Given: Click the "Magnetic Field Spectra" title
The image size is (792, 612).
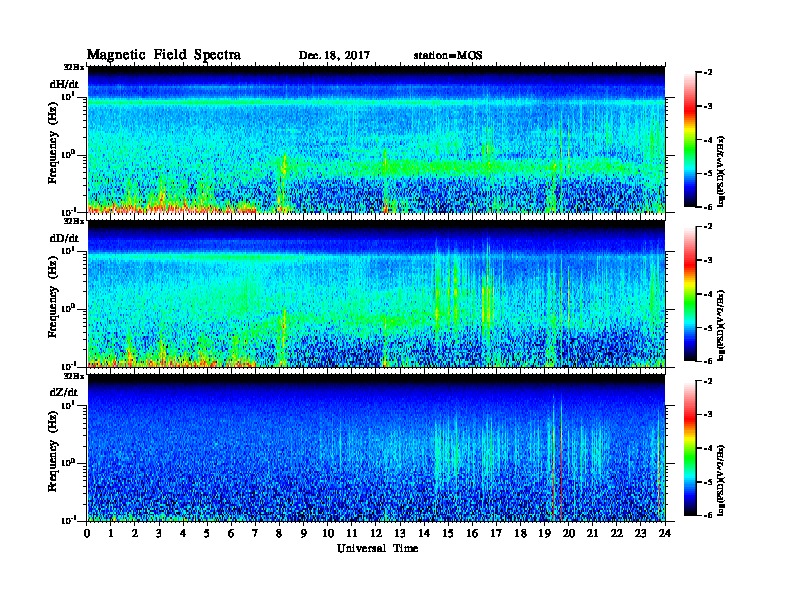Looking at the screenshot, I should (164, 55).
